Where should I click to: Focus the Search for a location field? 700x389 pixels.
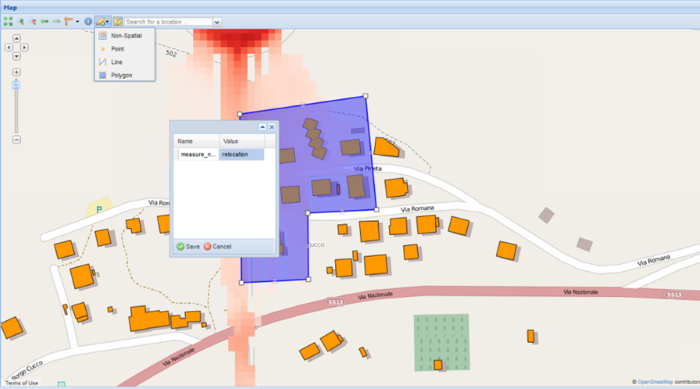168,22
